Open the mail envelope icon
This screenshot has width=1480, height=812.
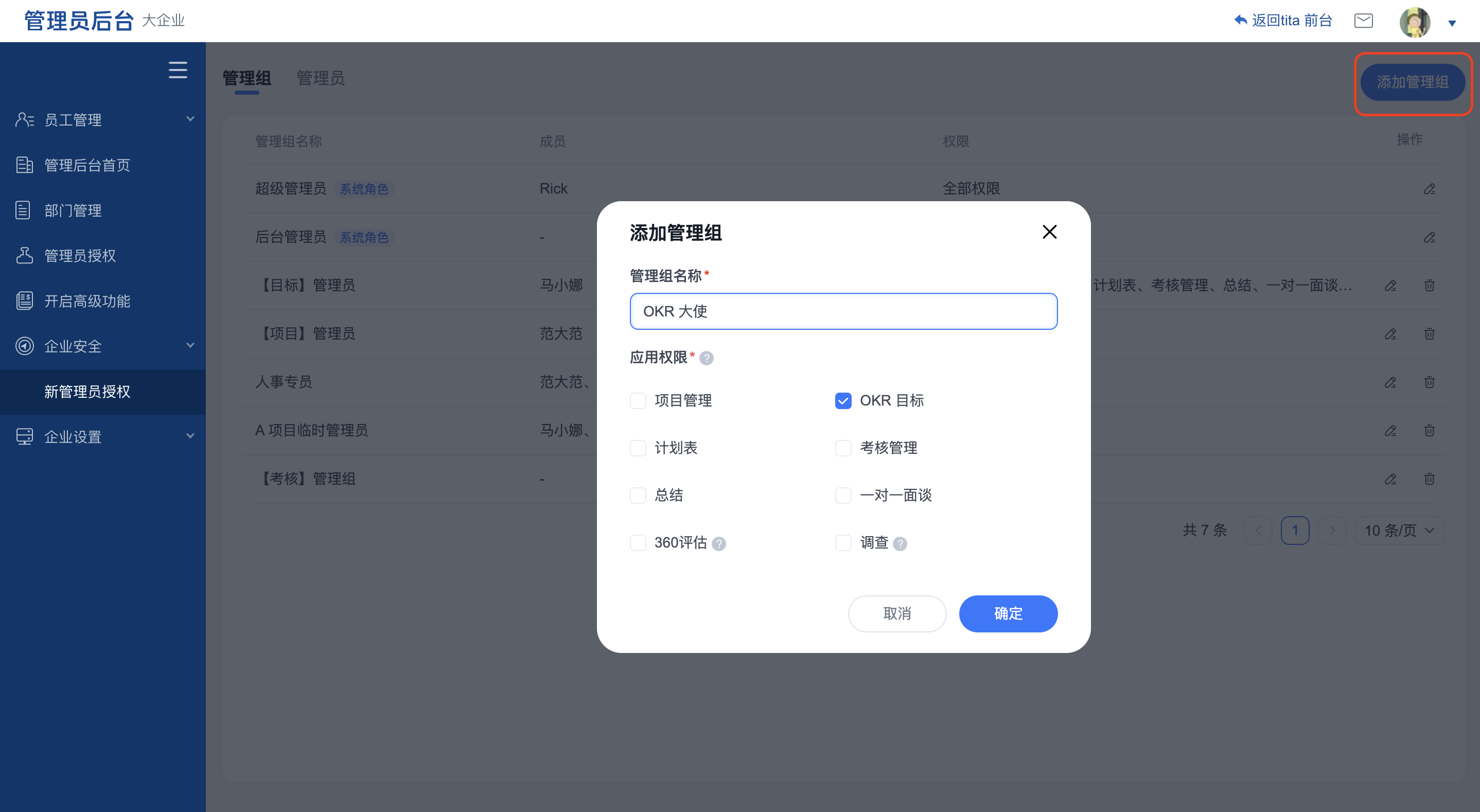[1363, 21]
